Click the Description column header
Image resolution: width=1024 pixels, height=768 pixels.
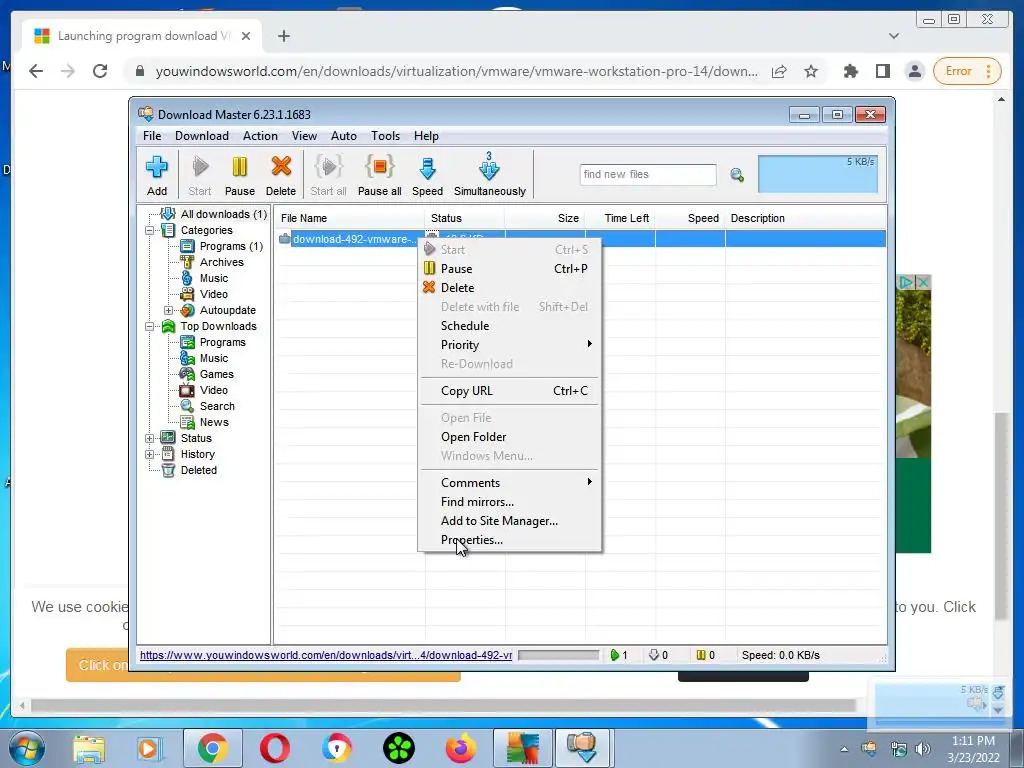point(806,218)
